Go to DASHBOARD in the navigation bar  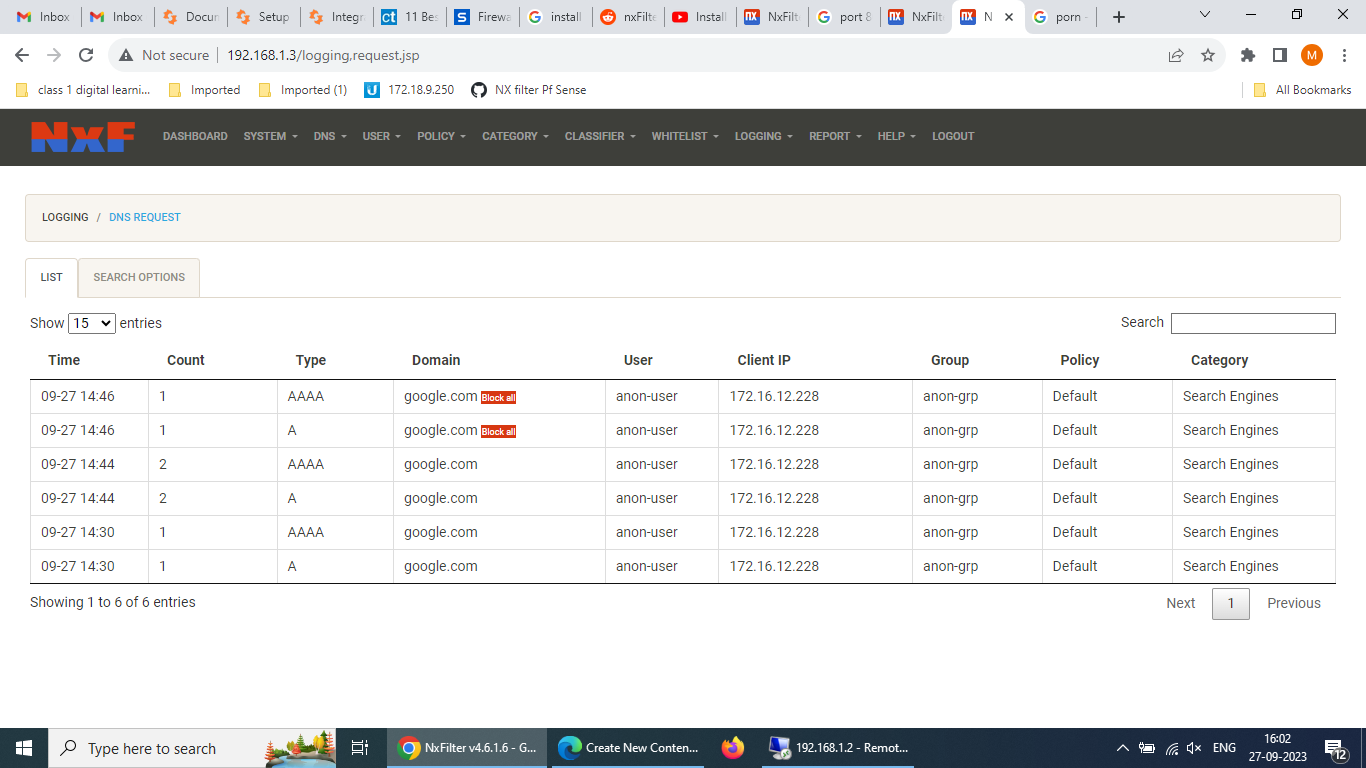[195, 137]
